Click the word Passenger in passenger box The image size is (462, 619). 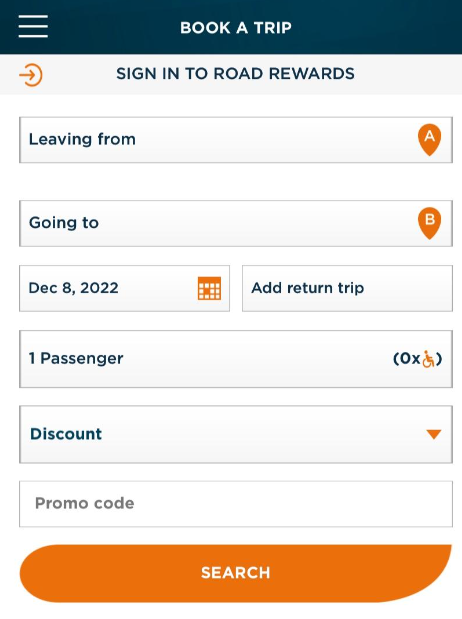coord(82,359)
